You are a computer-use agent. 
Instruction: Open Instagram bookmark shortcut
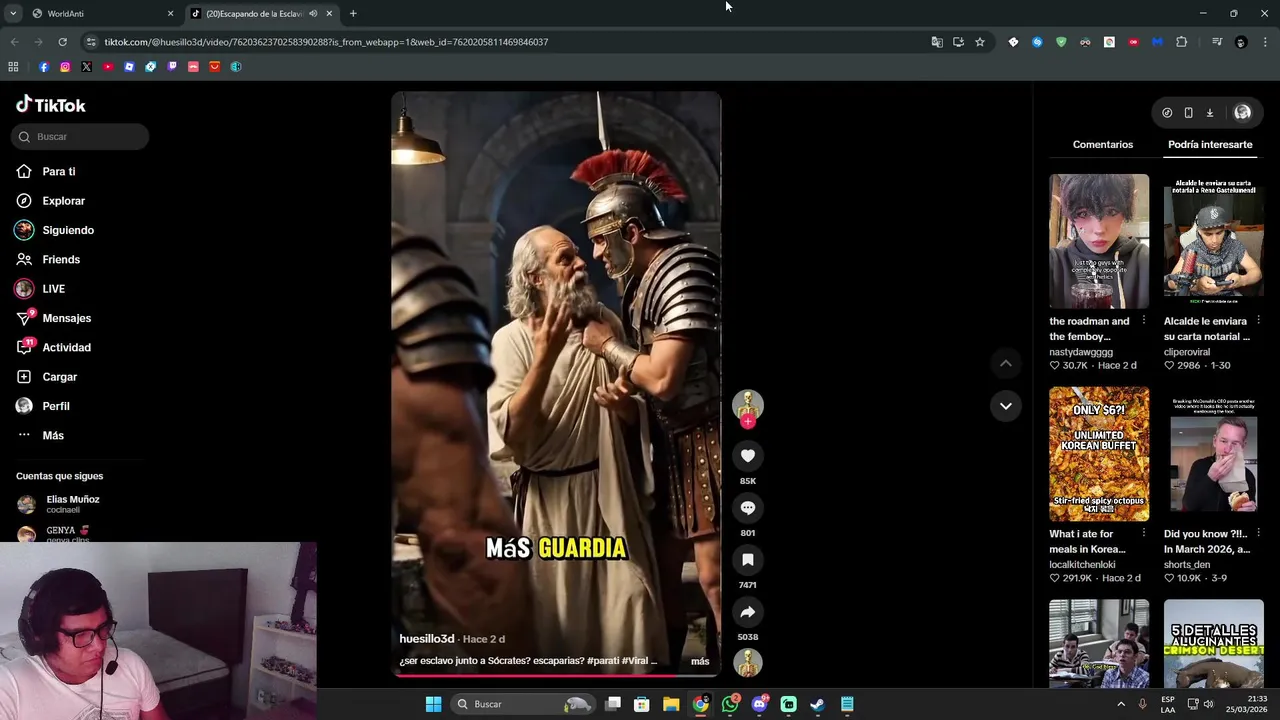click(x=65, y=67)
